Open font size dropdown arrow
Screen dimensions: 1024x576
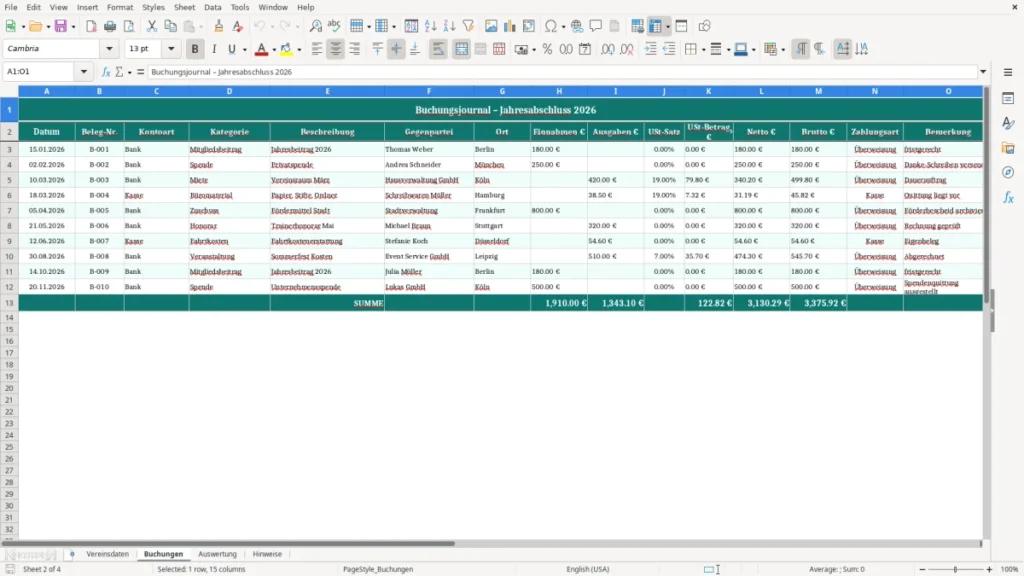(x=171, y=49)
